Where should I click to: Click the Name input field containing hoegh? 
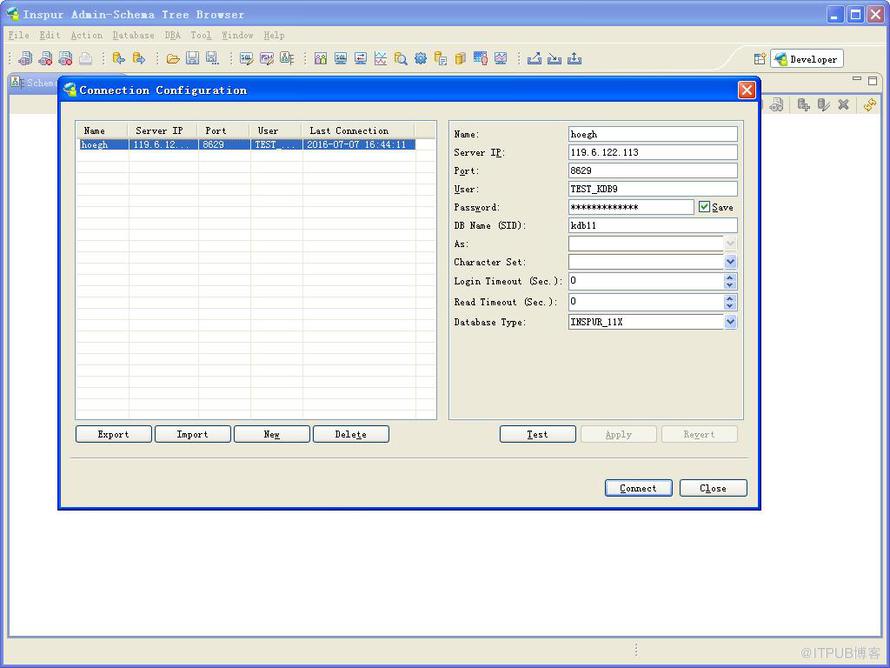[653, 134]
